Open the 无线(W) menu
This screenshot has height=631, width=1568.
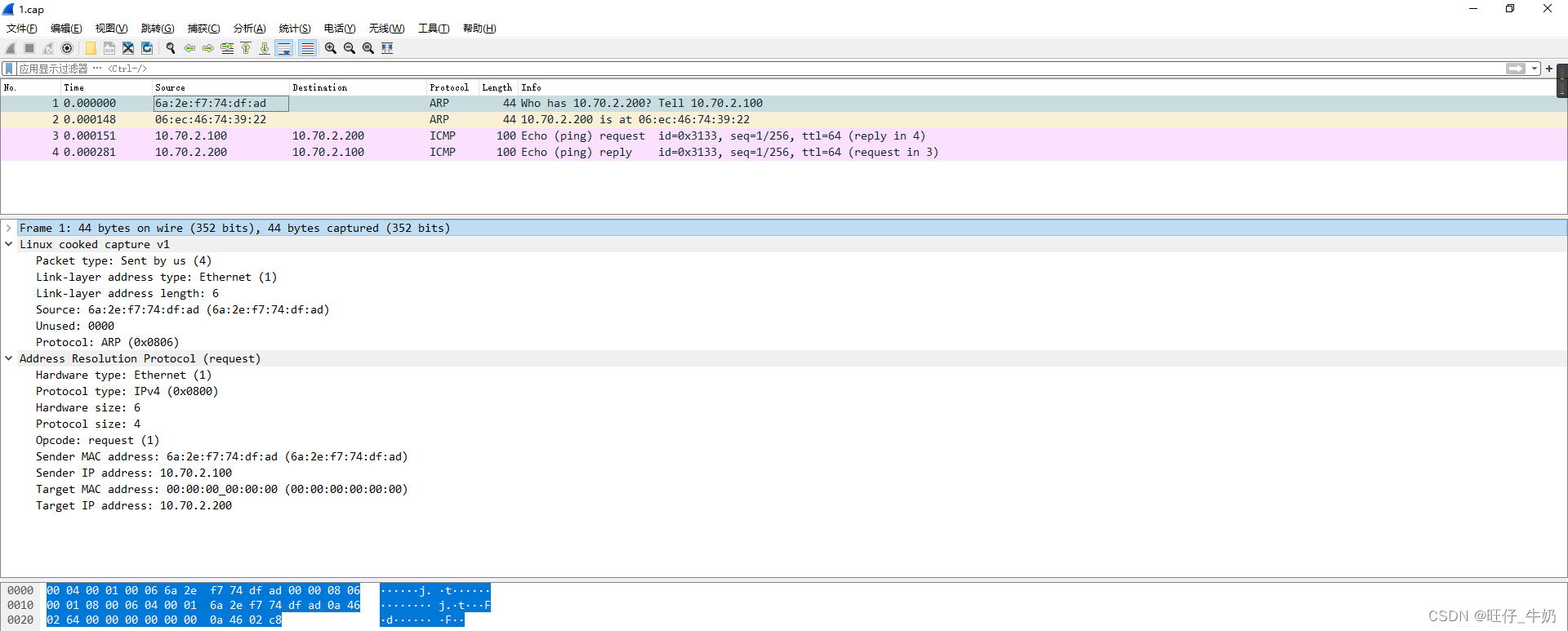click(x=386, y=29)
